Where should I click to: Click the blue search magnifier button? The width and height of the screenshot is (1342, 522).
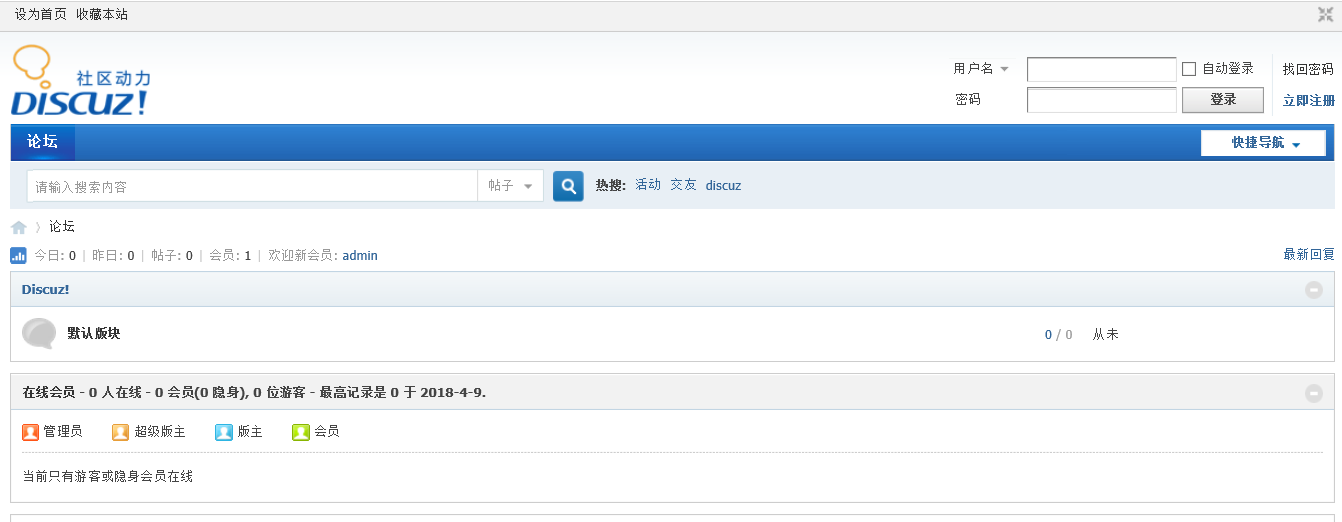coord(568,186)
